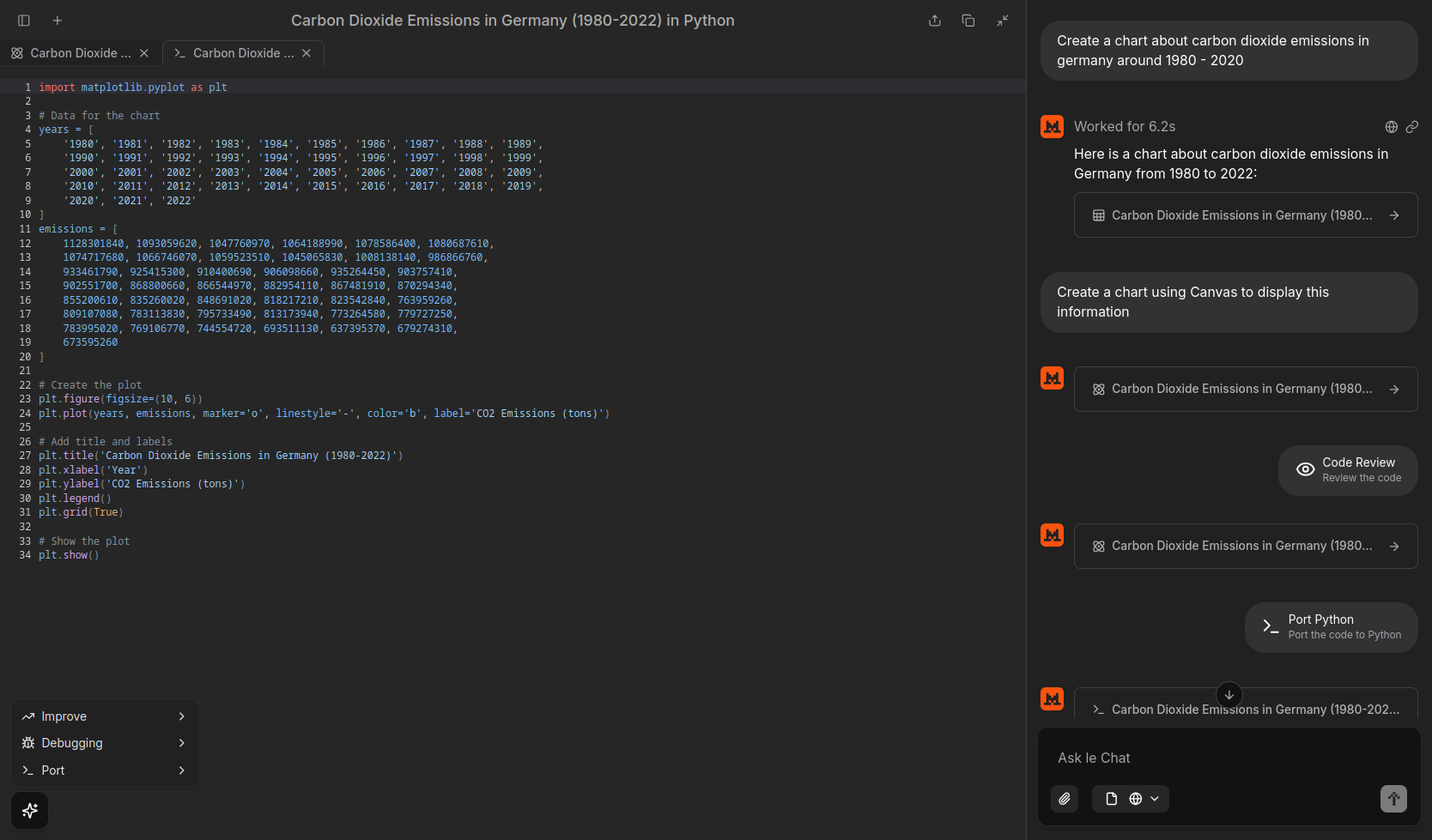Click the arrow on the third canvas card
Image resolution: width=1432 pixels, height=840 pixels.
point(1394,547)
